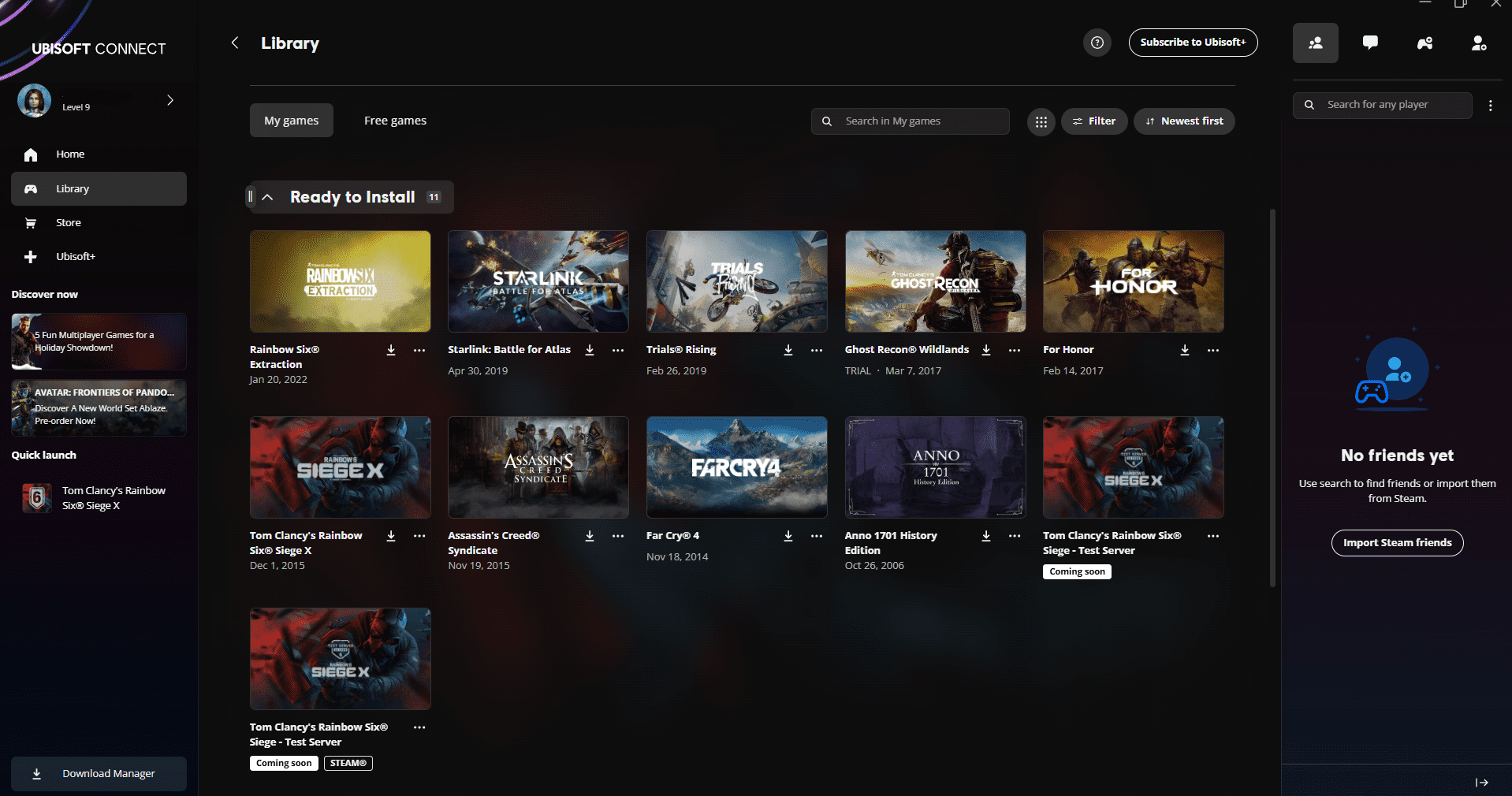Click Subscribe to Ubisoft+ button

coord(1193,43)
